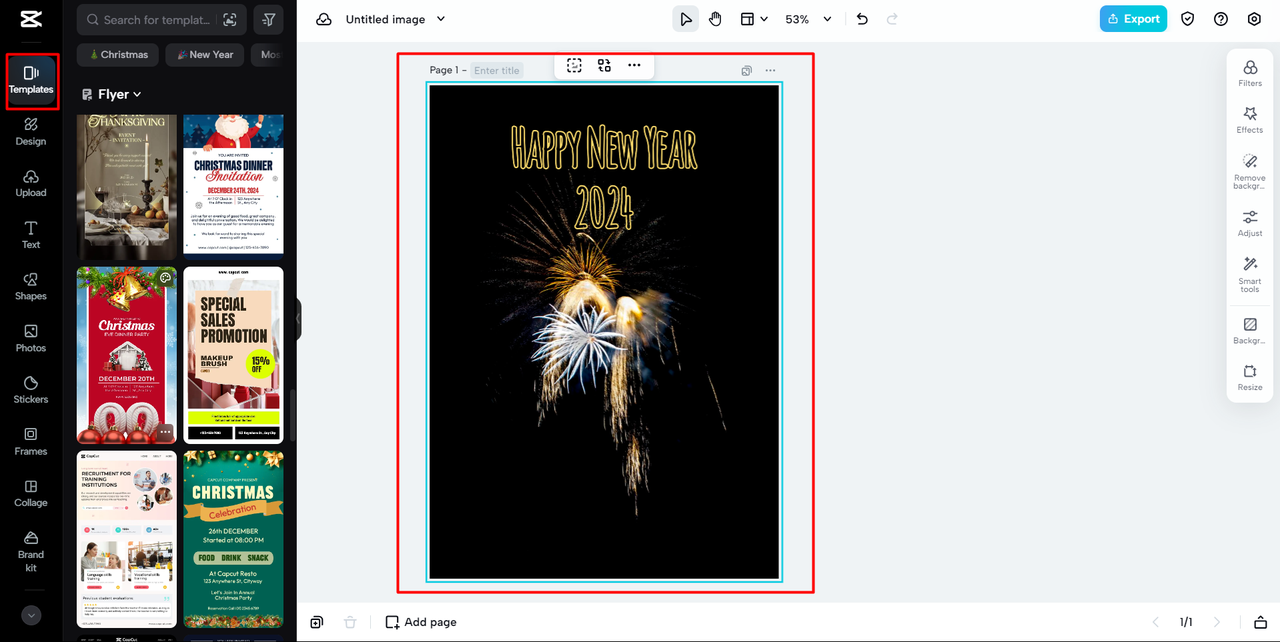Click the Add page button

click(421, 622)
